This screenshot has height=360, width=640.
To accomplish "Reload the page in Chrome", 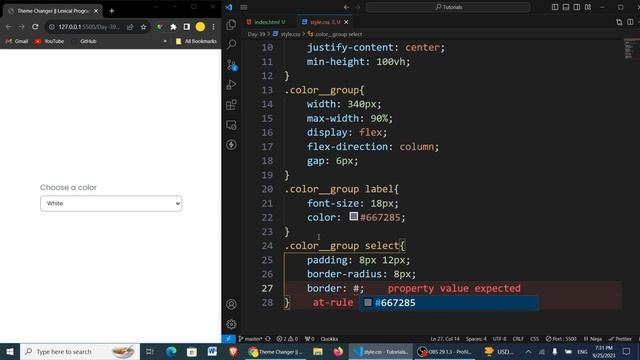I will point(35,27).
